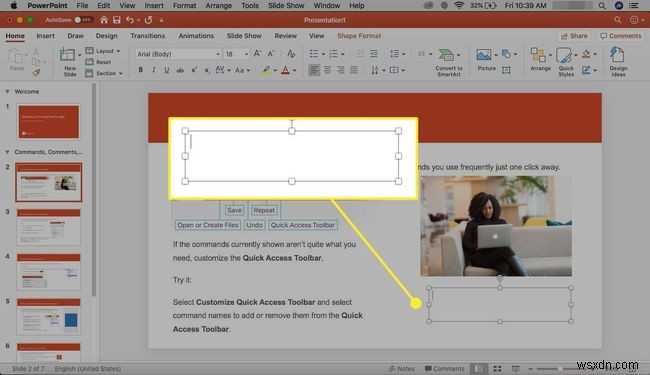Apply Bold formatting

click(141, 70)
